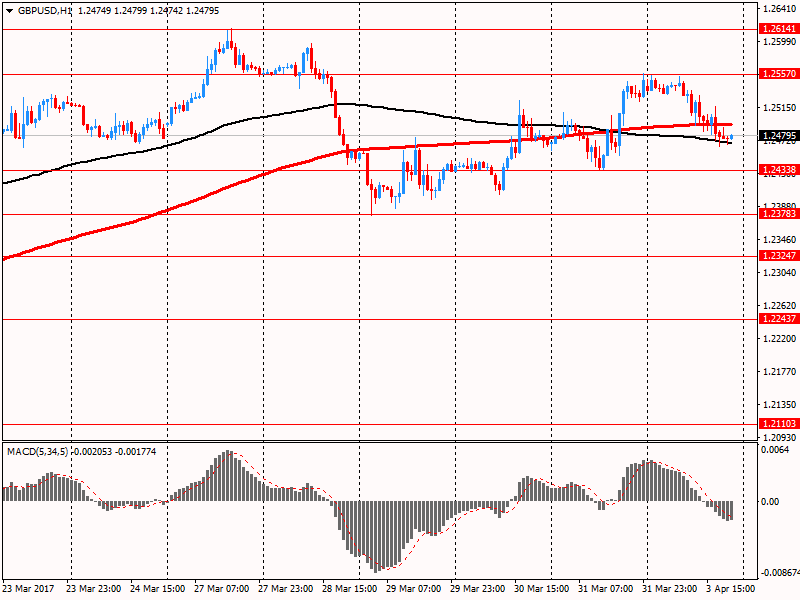Click the 23 Mar 2017 time label
The height and width of the screenshot is (600, 800).
[x=29, y=588]
